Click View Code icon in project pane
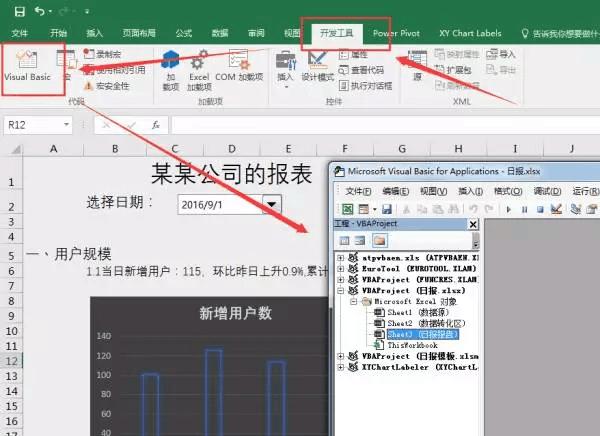 (x=344, y=240)
